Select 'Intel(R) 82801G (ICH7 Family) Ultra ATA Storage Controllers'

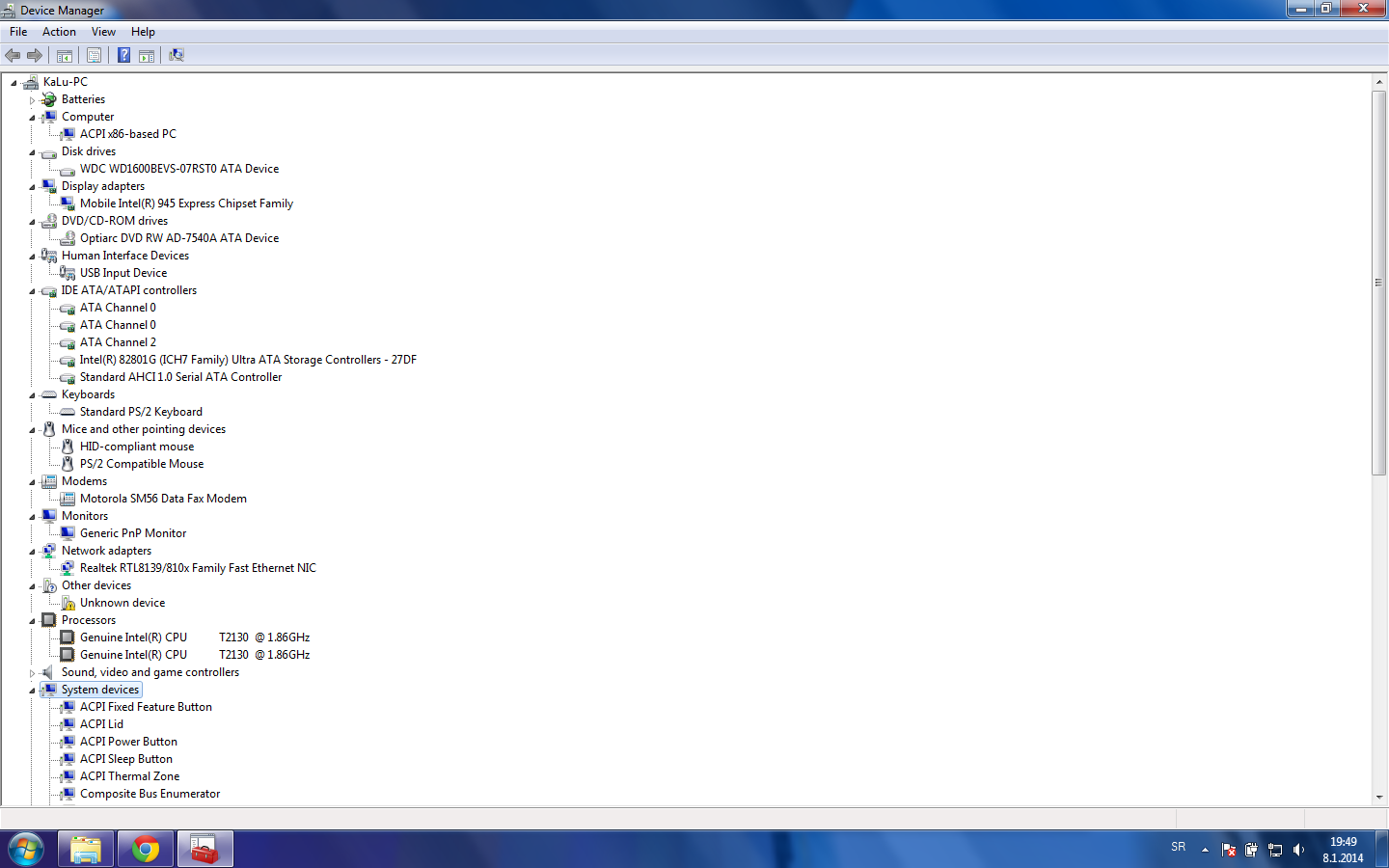point(248,360)
